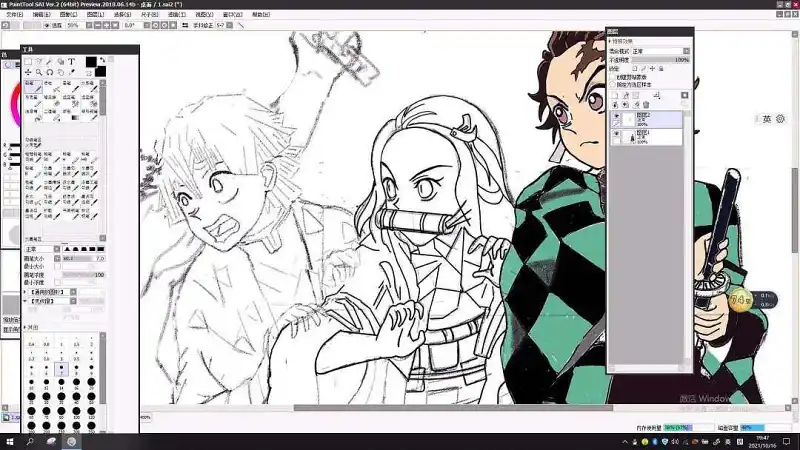Screen dimensions: 800x450
Task: Select the lasso selection tool
Action: [x=39, y=62]
